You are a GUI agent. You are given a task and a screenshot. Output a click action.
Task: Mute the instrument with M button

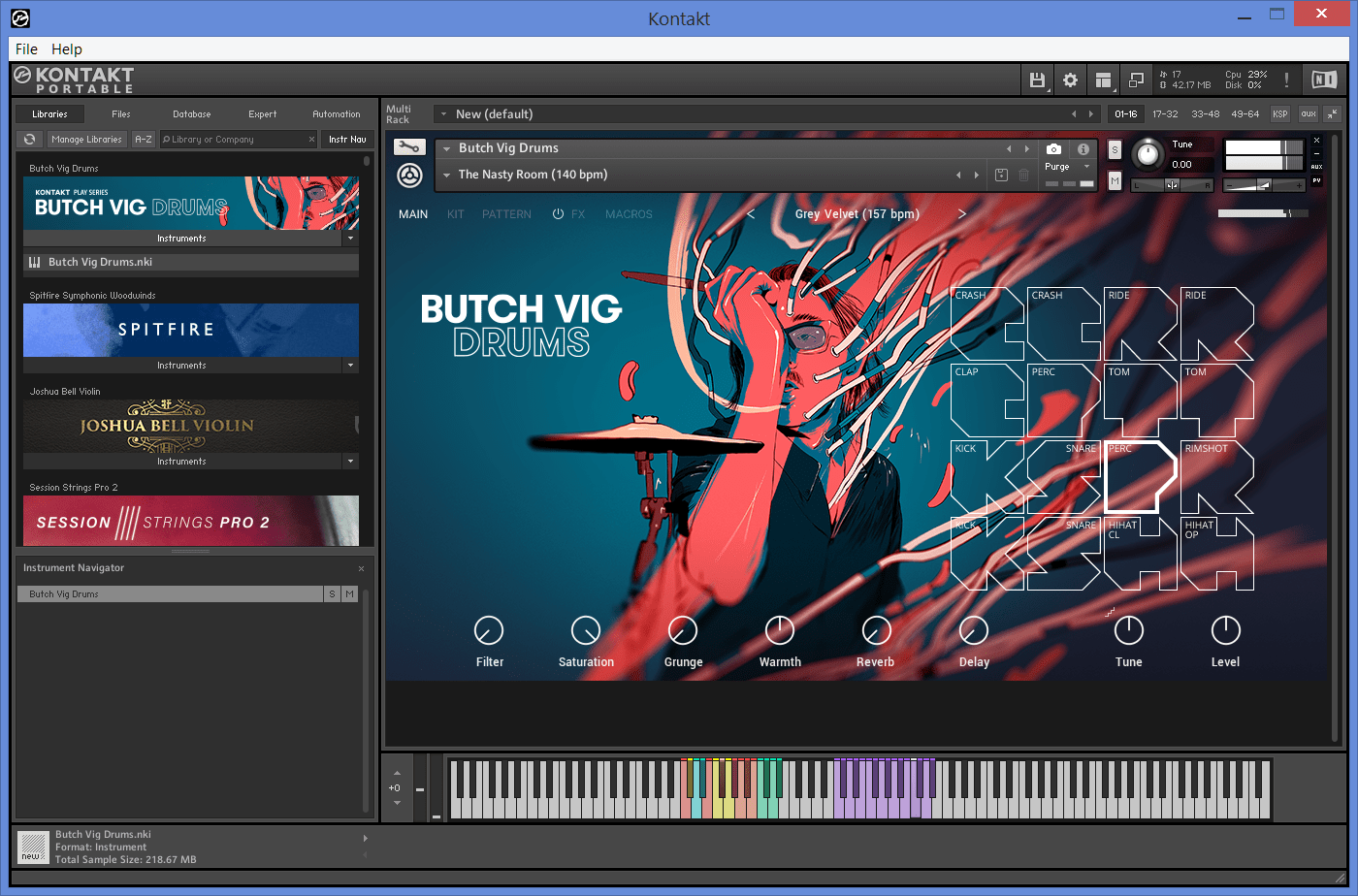tap(1115, 181)
